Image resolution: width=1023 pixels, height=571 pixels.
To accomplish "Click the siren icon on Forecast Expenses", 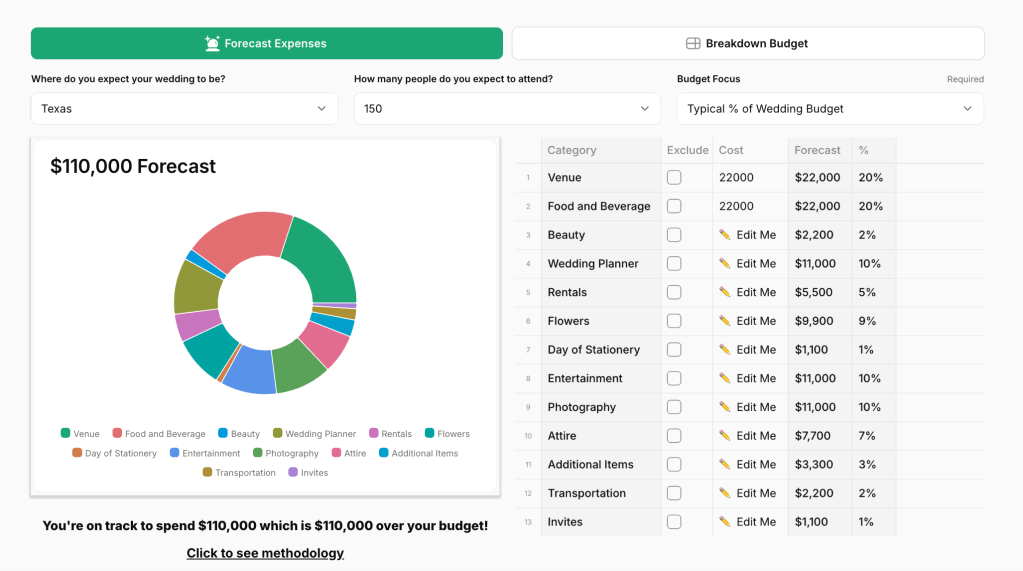I will [212, 43].
